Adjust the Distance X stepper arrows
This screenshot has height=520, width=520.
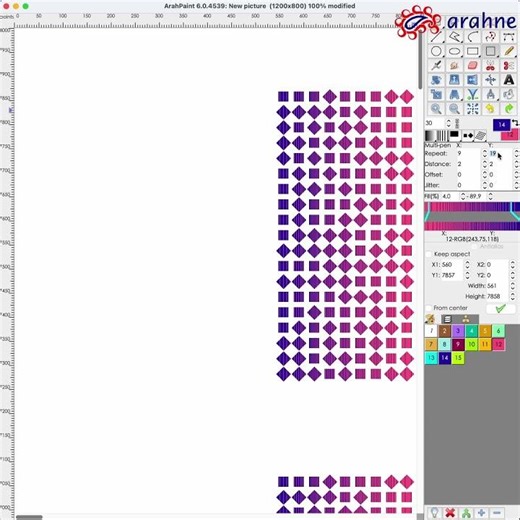coord(485,164)
